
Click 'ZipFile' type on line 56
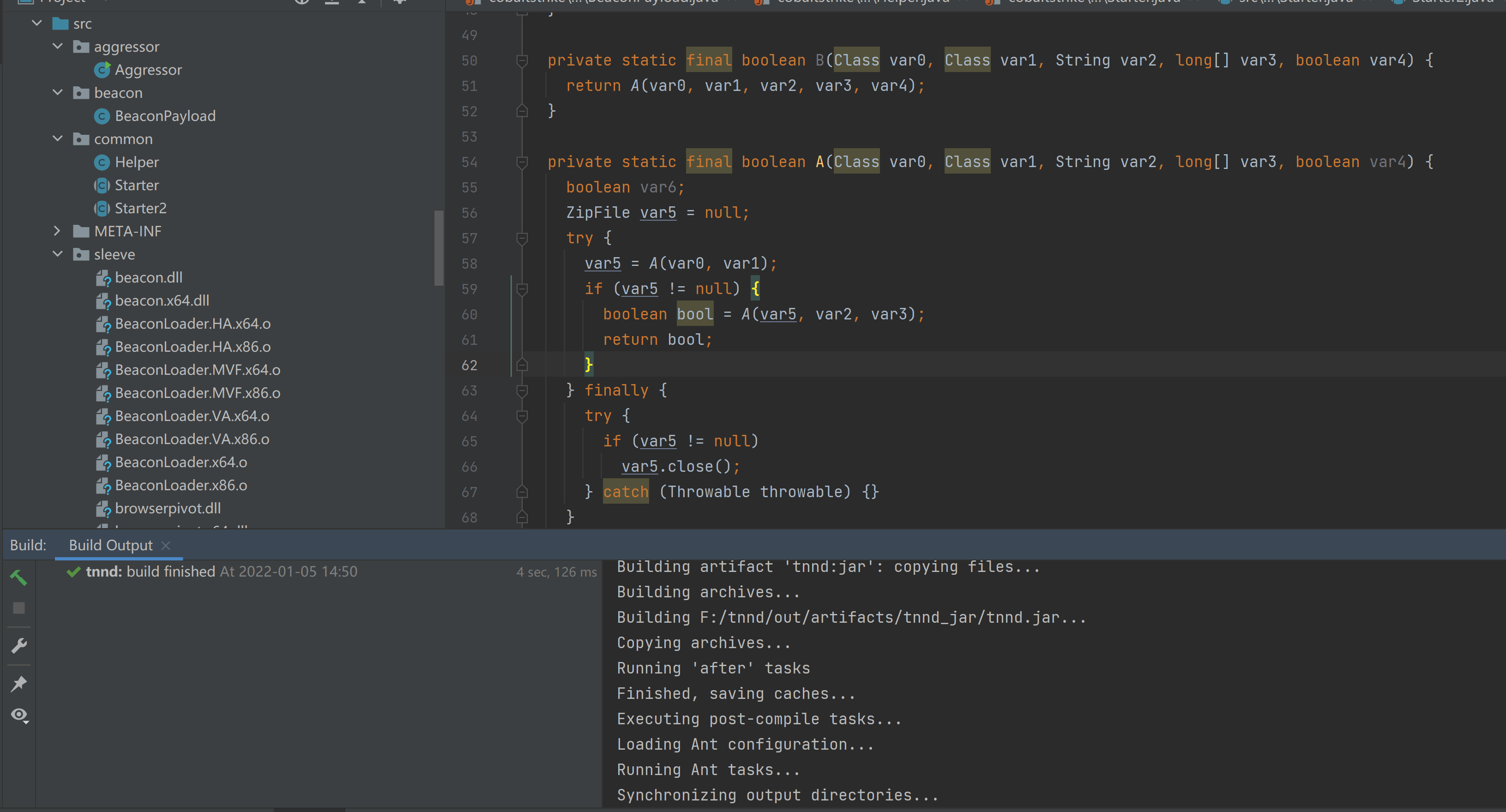coord(598,213)
